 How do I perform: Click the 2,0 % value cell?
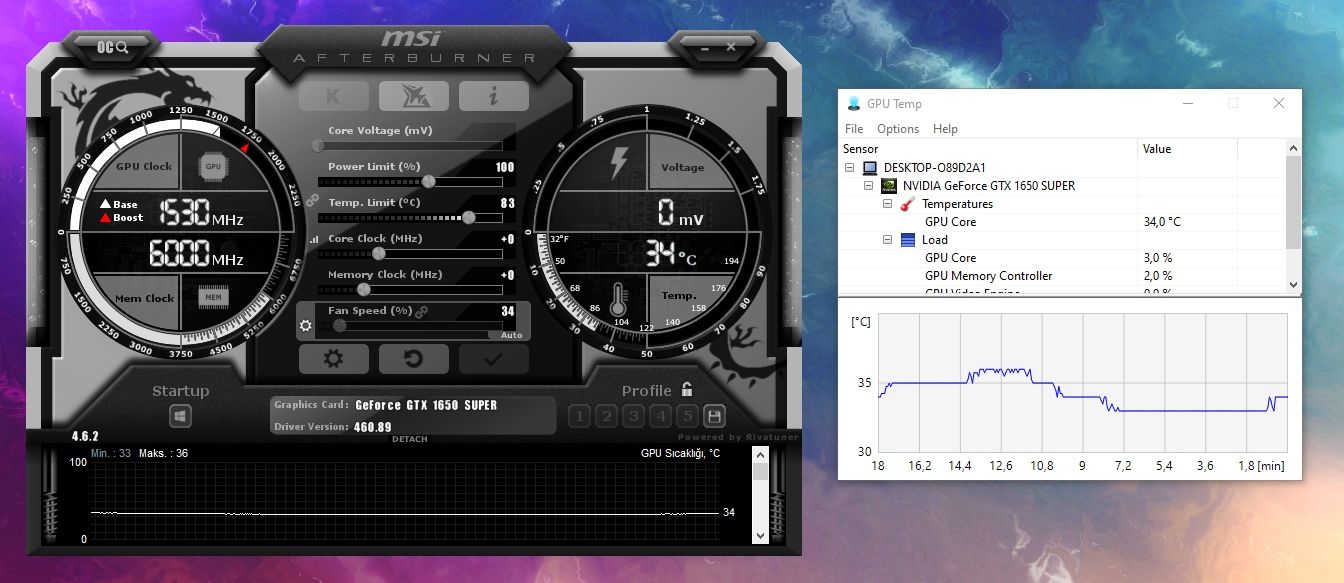tap(1158, 276)
